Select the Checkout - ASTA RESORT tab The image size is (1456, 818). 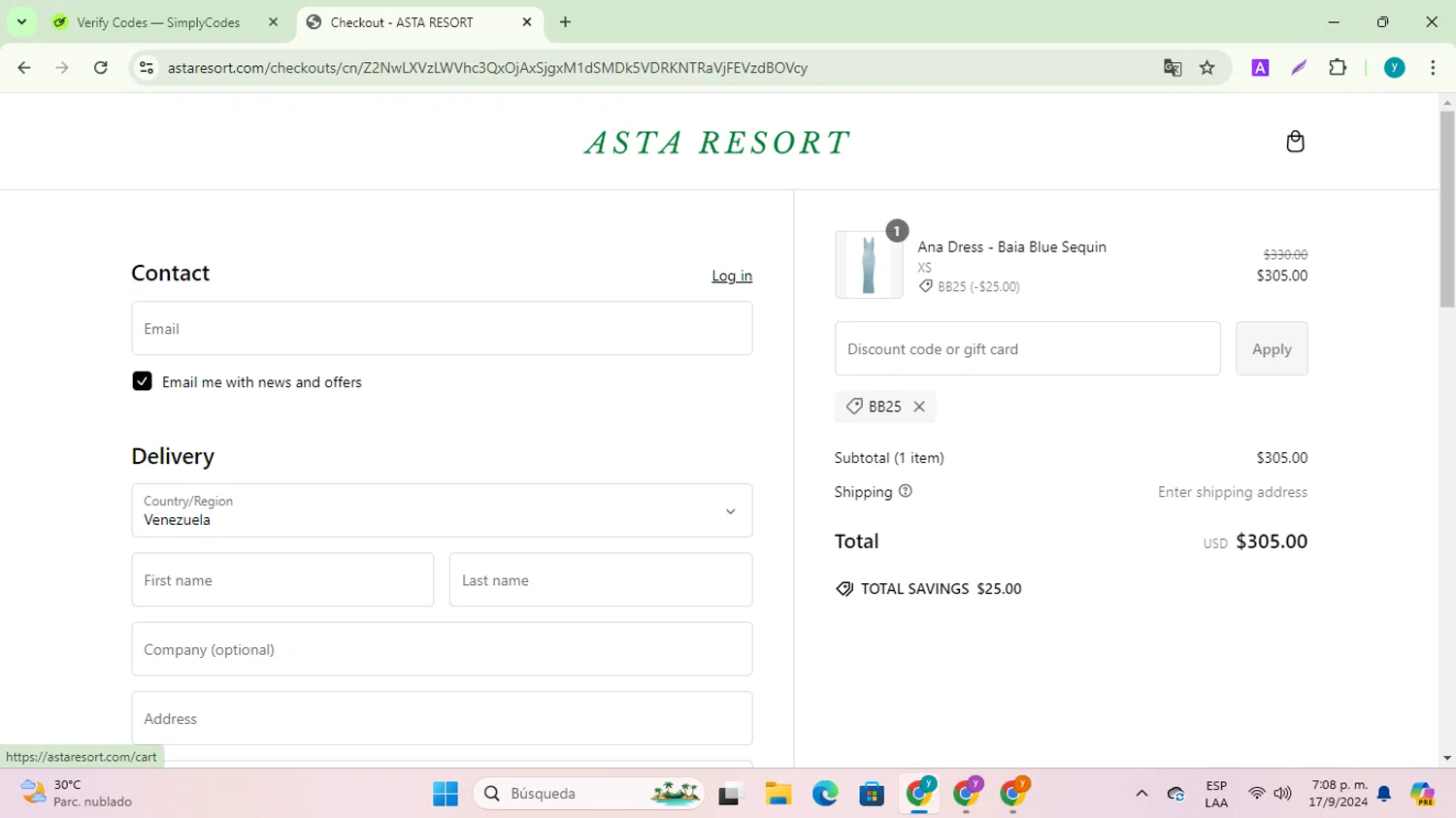pos(402,22)
